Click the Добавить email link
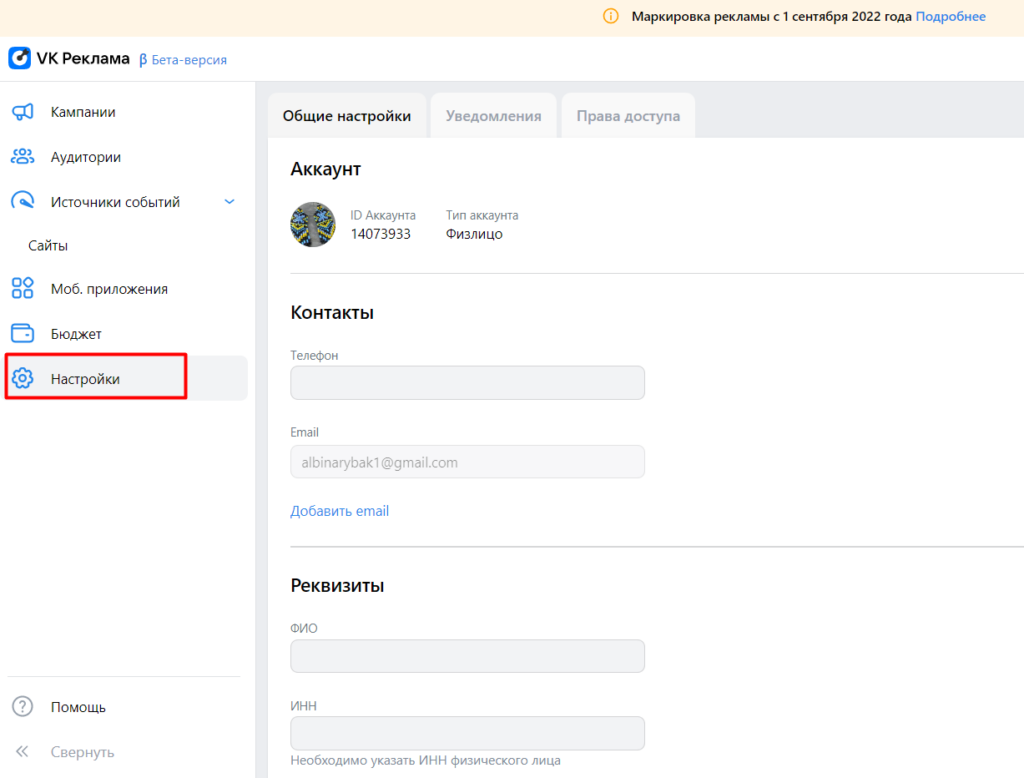 click(339, 511)
